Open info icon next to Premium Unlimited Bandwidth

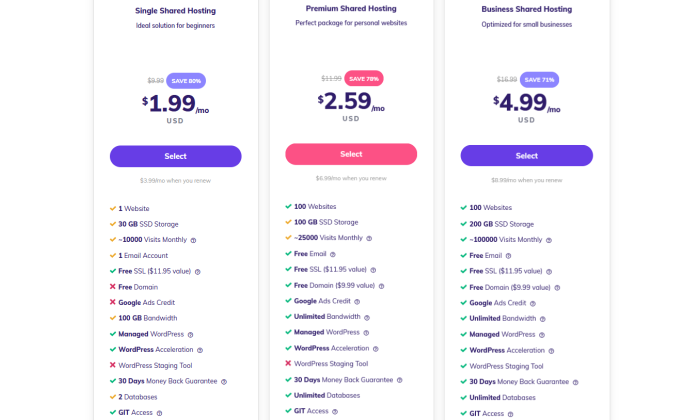pos(367,317)
